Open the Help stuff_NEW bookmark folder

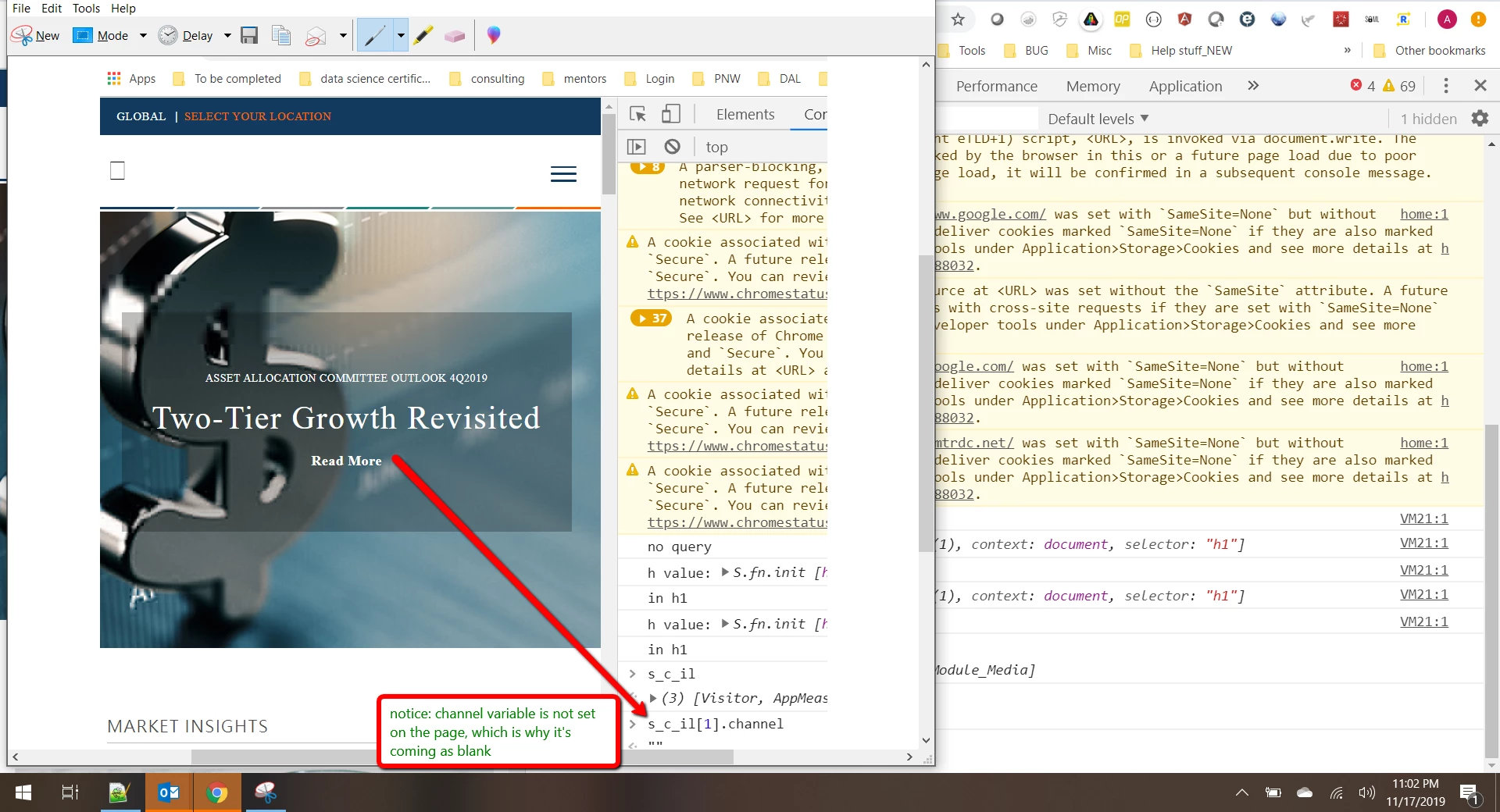coord(1180,51)
